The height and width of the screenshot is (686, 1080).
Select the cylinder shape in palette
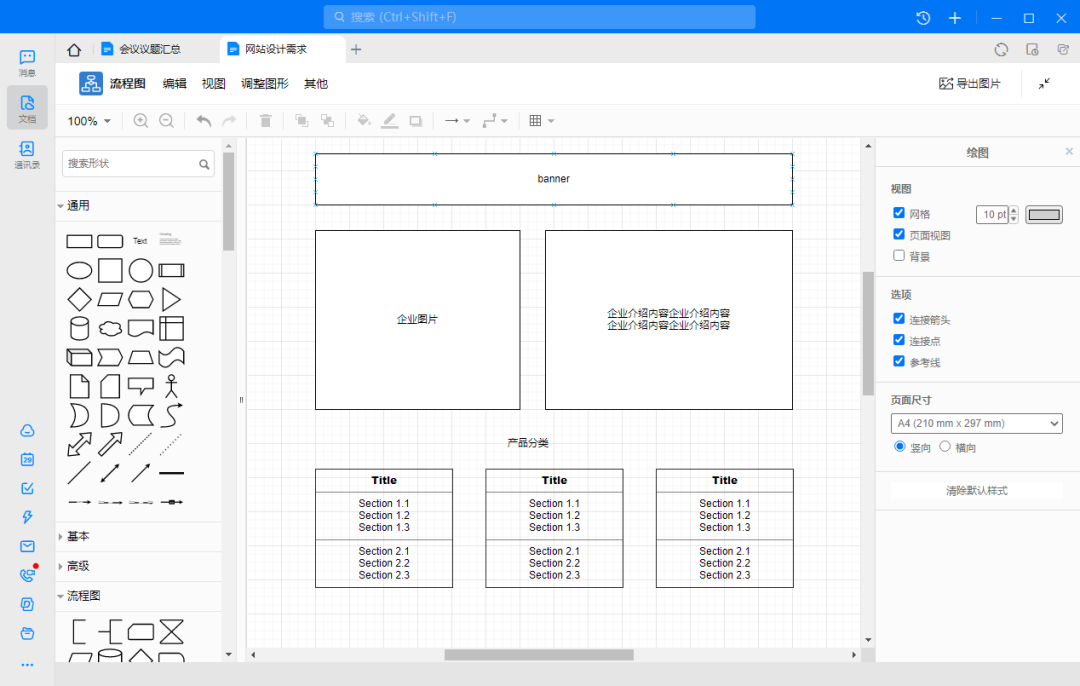click(79, 329)
